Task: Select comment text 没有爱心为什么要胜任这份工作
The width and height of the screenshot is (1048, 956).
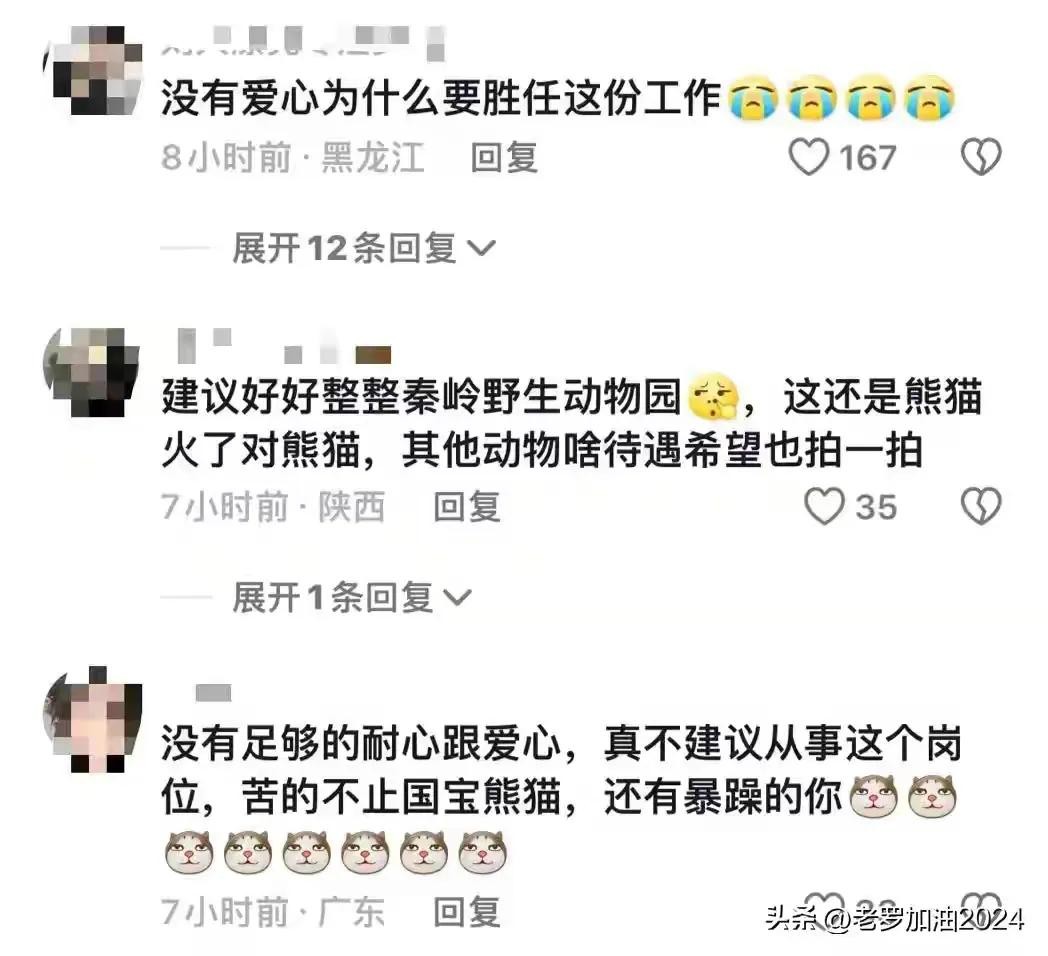Action: [x=441, y=98]
